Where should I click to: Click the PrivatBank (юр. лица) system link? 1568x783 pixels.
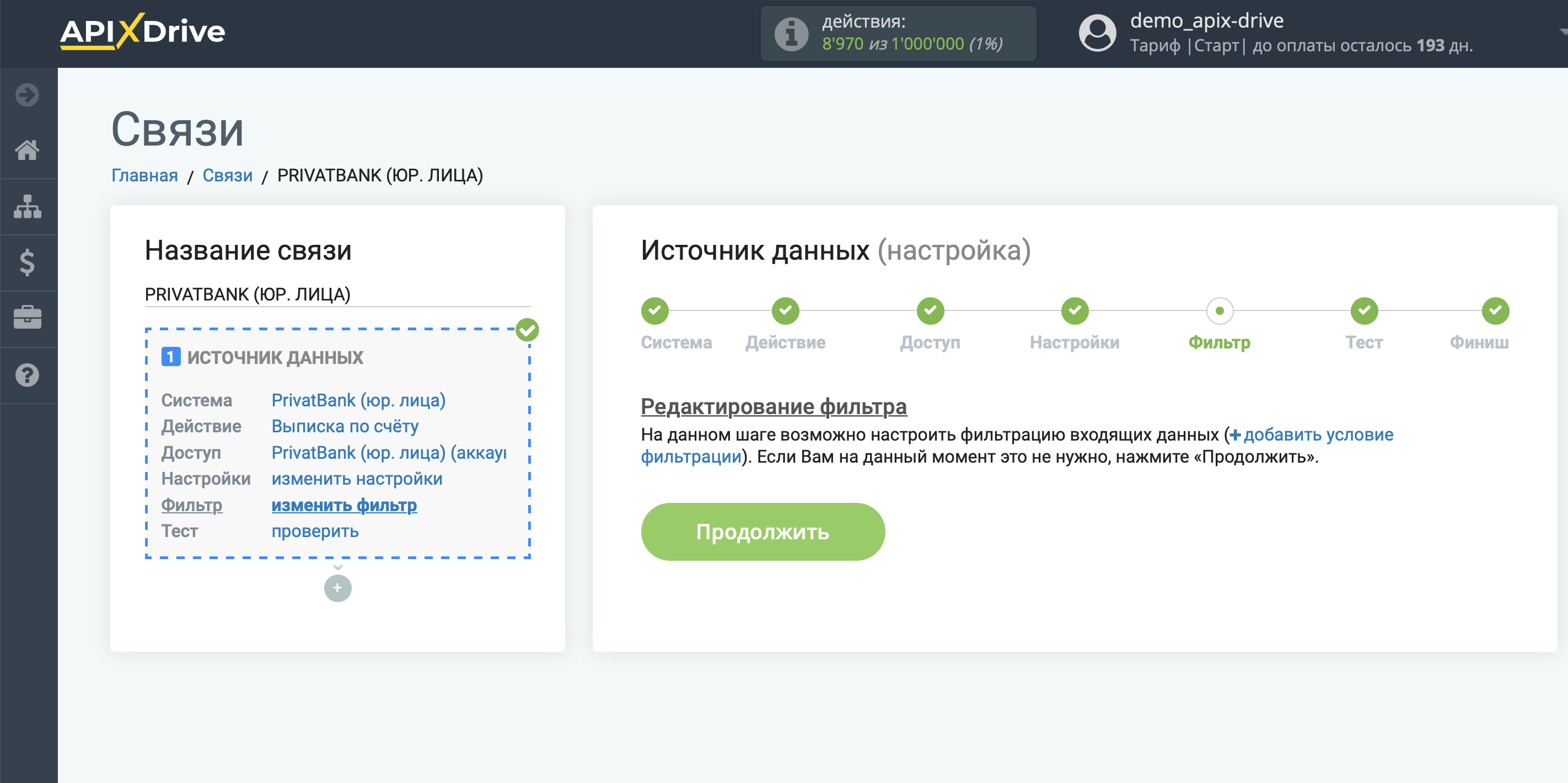coord(358,401)
